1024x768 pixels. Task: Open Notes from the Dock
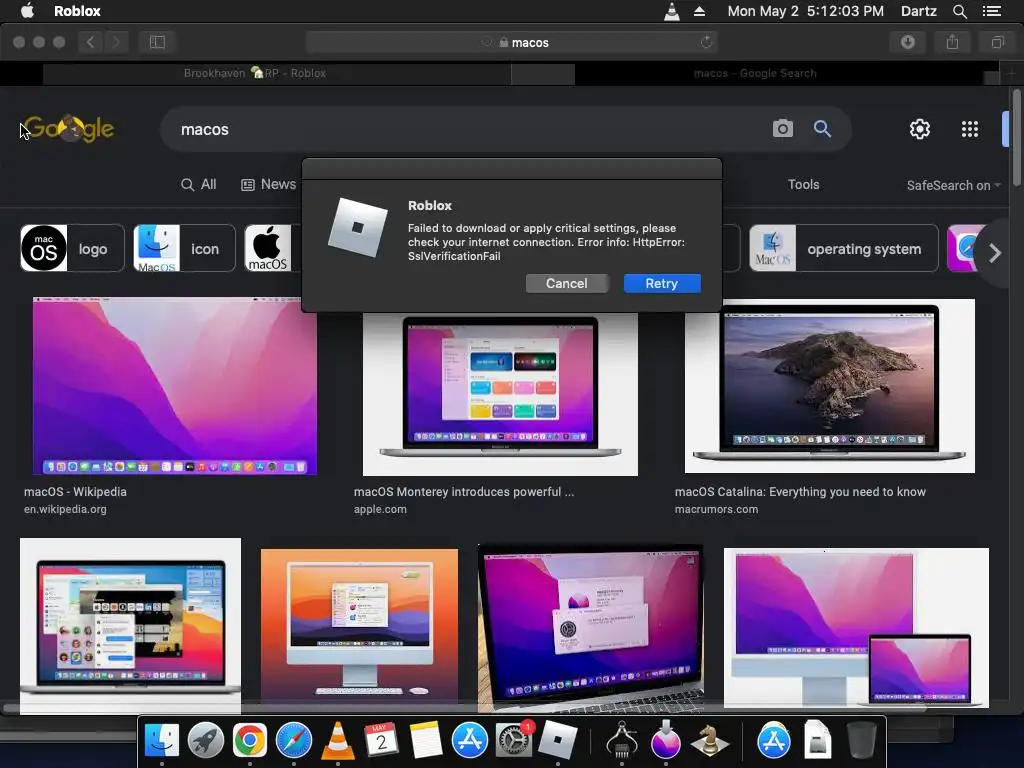click(426, 741)
